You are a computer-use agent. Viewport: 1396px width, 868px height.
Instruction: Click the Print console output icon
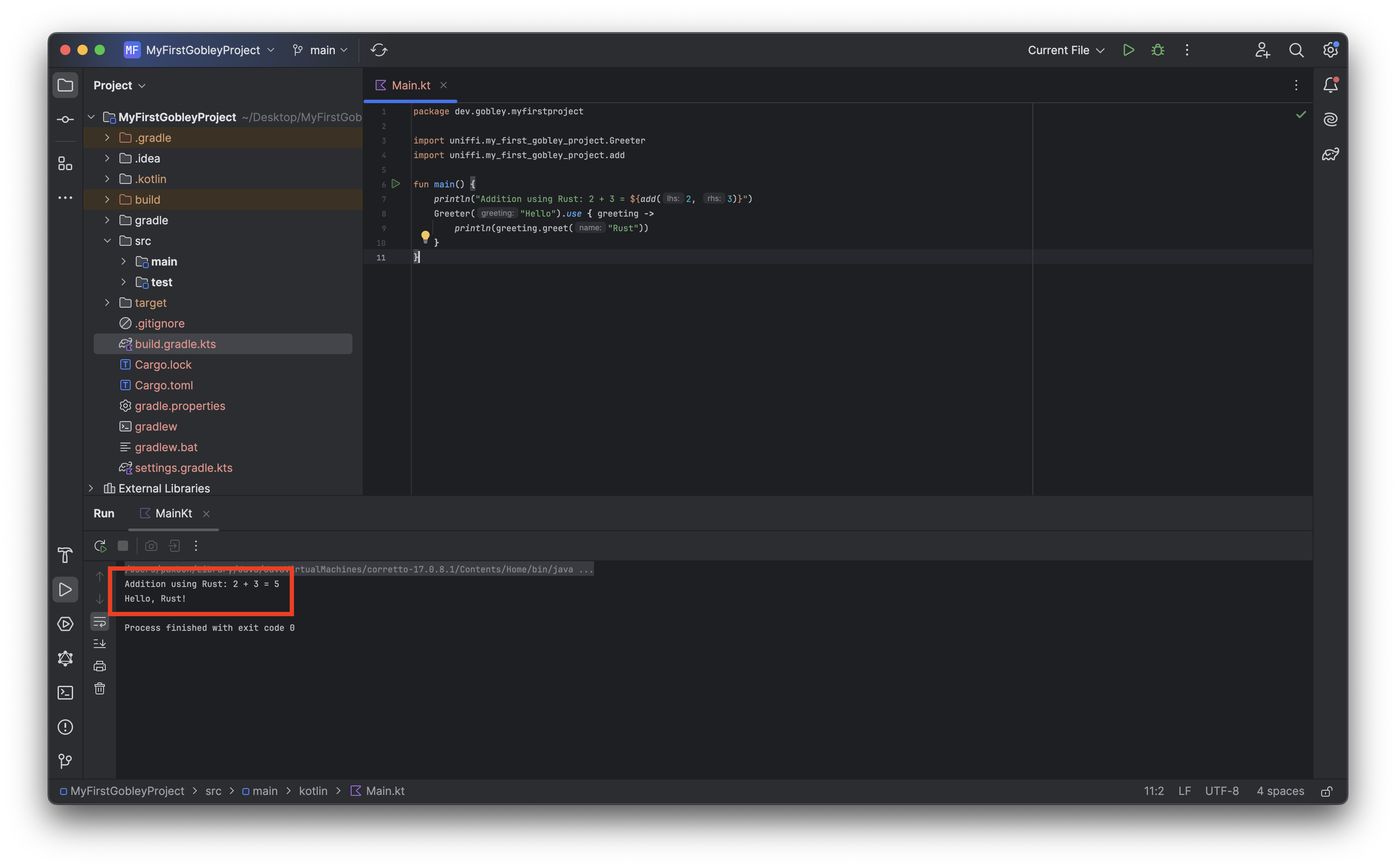100,666
